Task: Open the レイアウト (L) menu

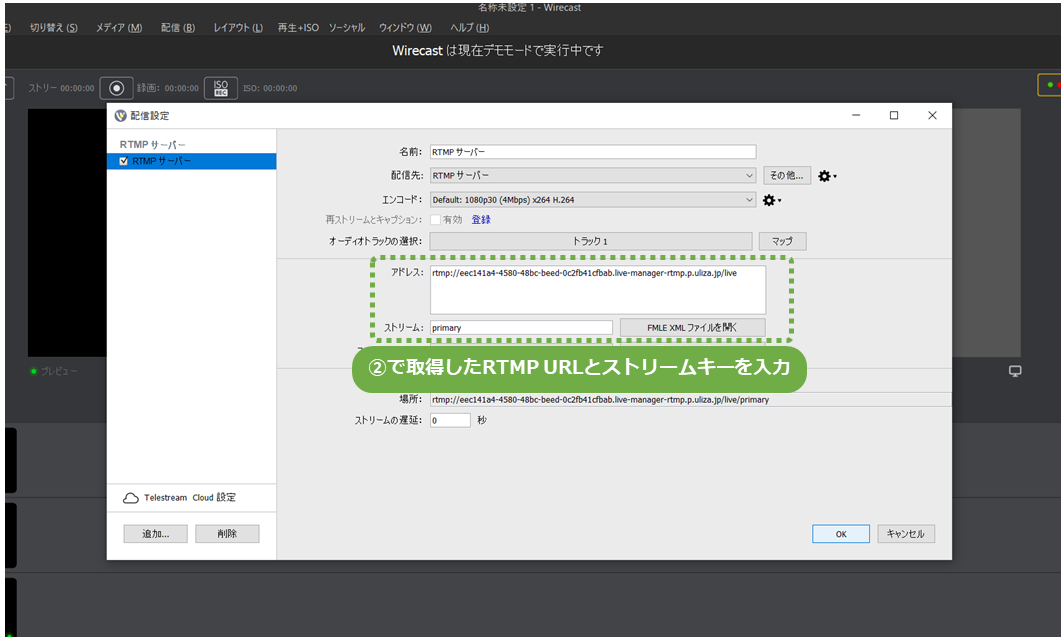Action: point(238,28)
